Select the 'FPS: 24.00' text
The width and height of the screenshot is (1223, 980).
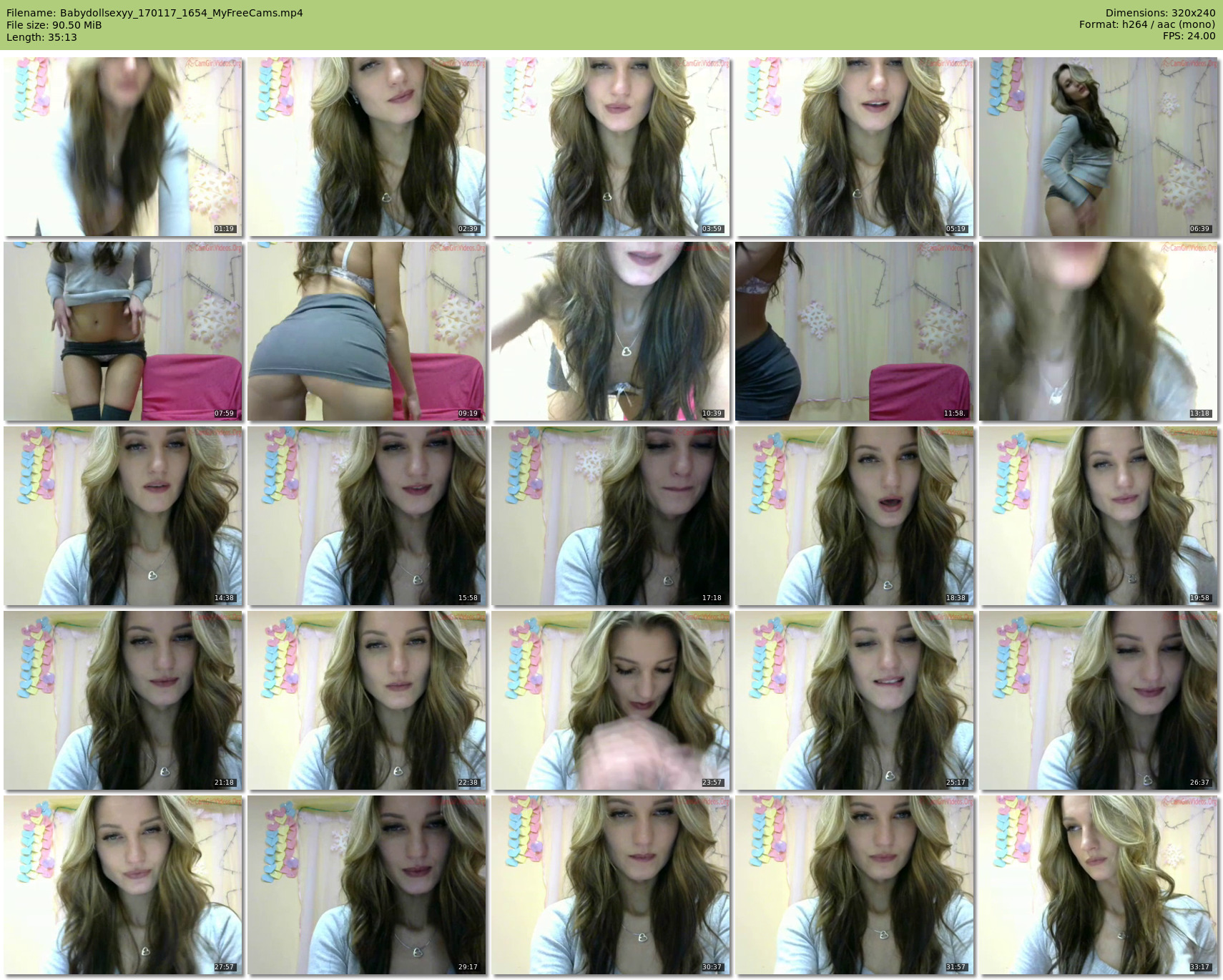pos(1189,36)
